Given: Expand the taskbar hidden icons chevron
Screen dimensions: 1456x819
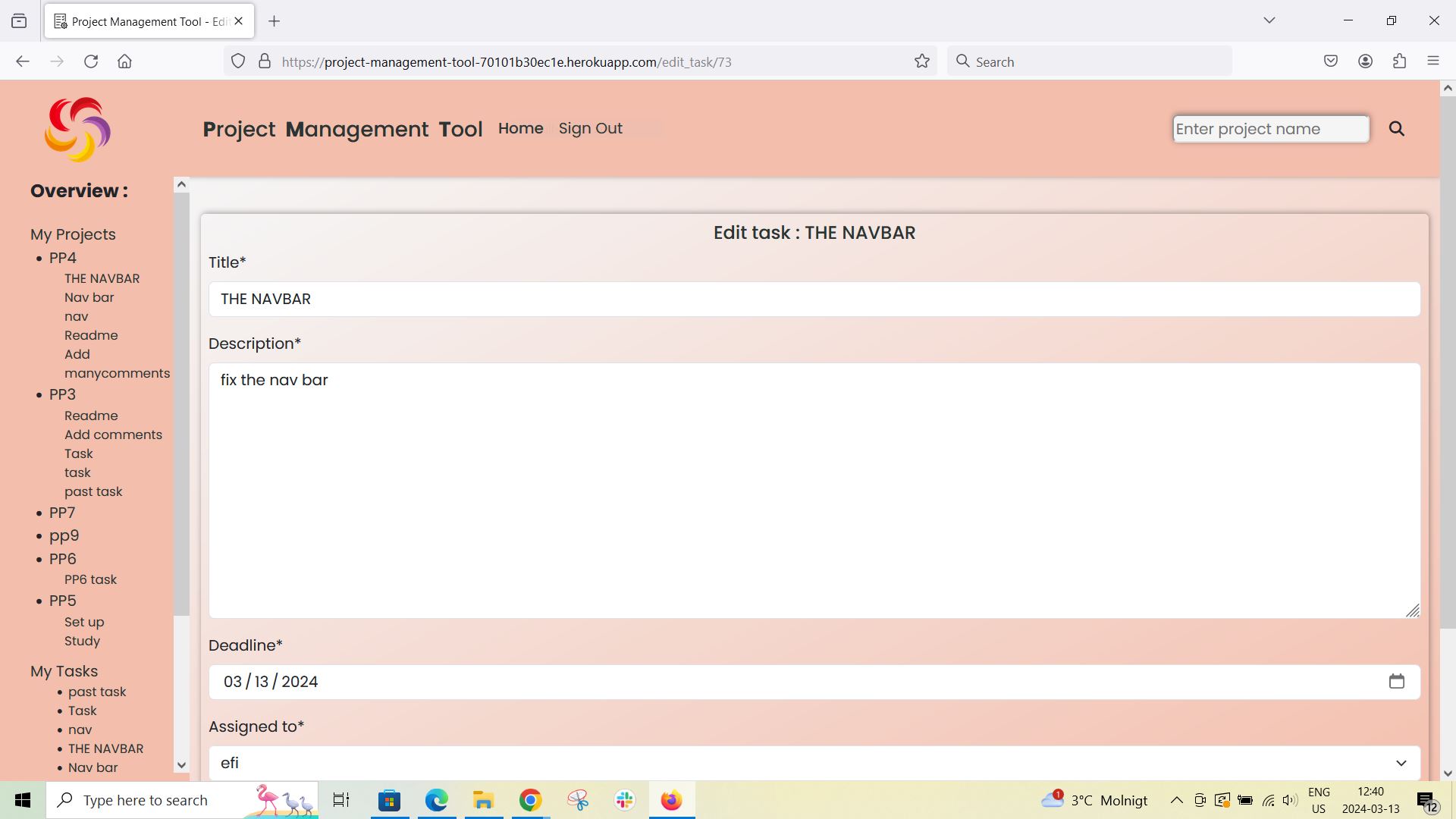Looking at the screenshot, I should click(1176, 799).
